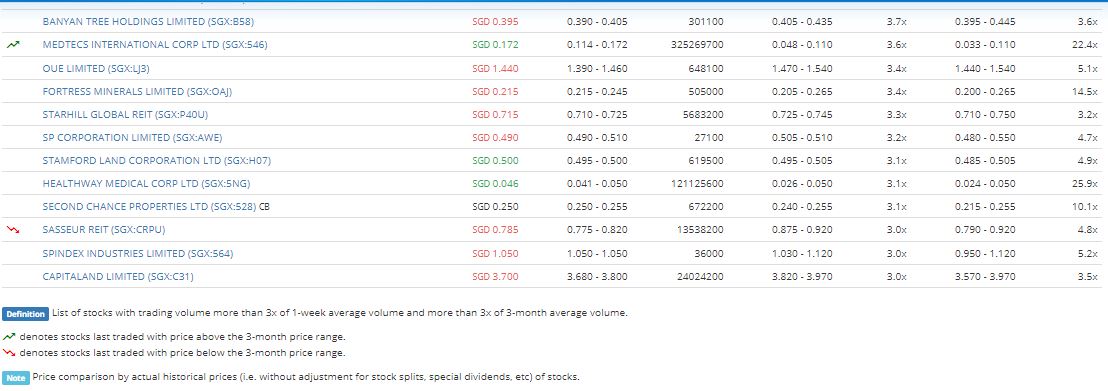Viewport: 1108px width, 391px height.
Task: Open OUE Limited (SGX:LJ3) link
Action: pyautogui.click(x=96, y=69)
